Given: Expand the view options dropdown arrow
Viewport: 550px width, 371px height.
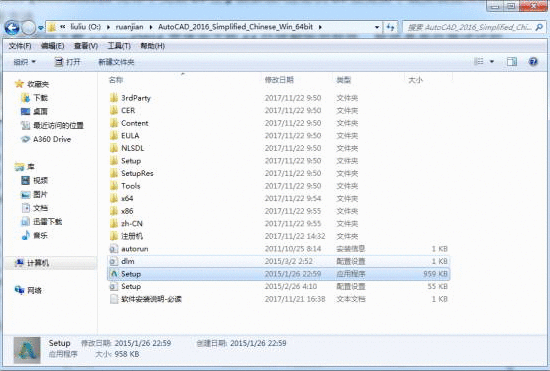Looking at the screenshot, I should point(492,62).
